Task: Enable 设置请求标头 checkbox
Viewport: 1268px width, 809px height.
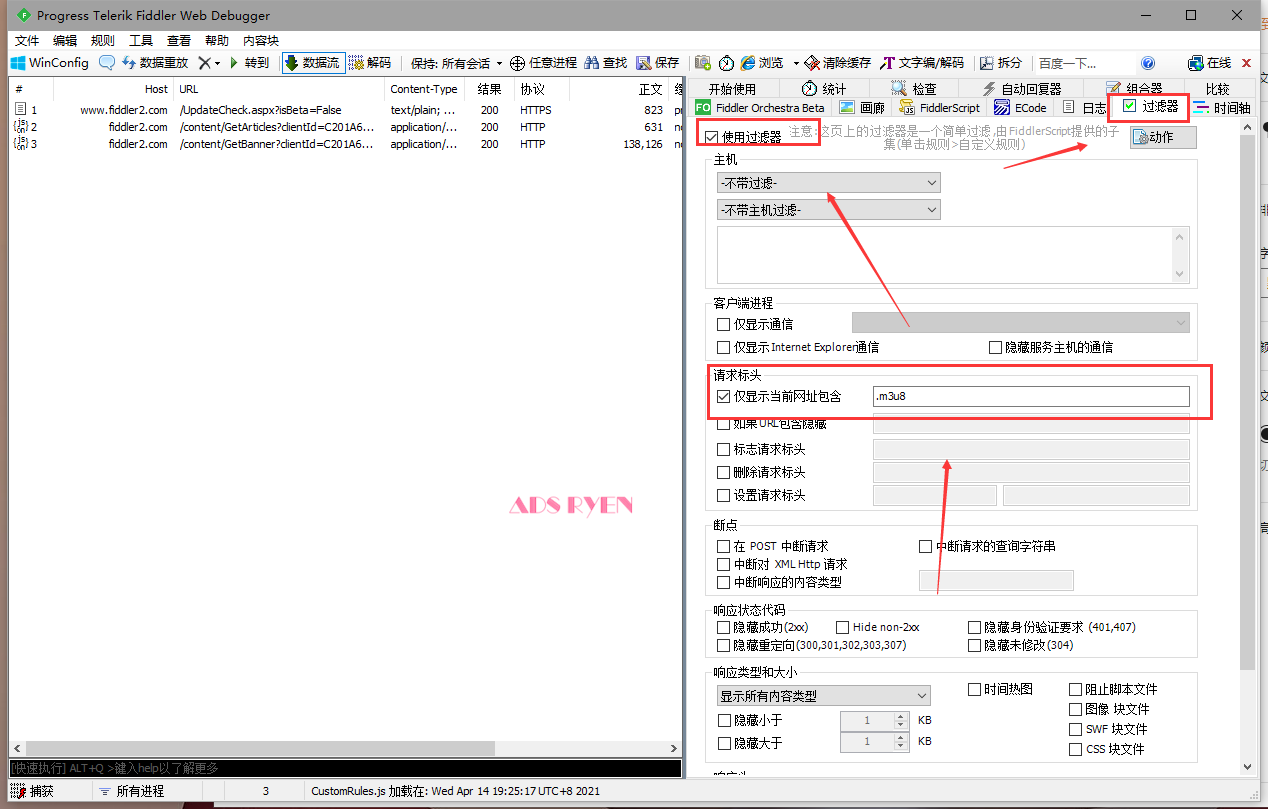Action: pos(724,495)
